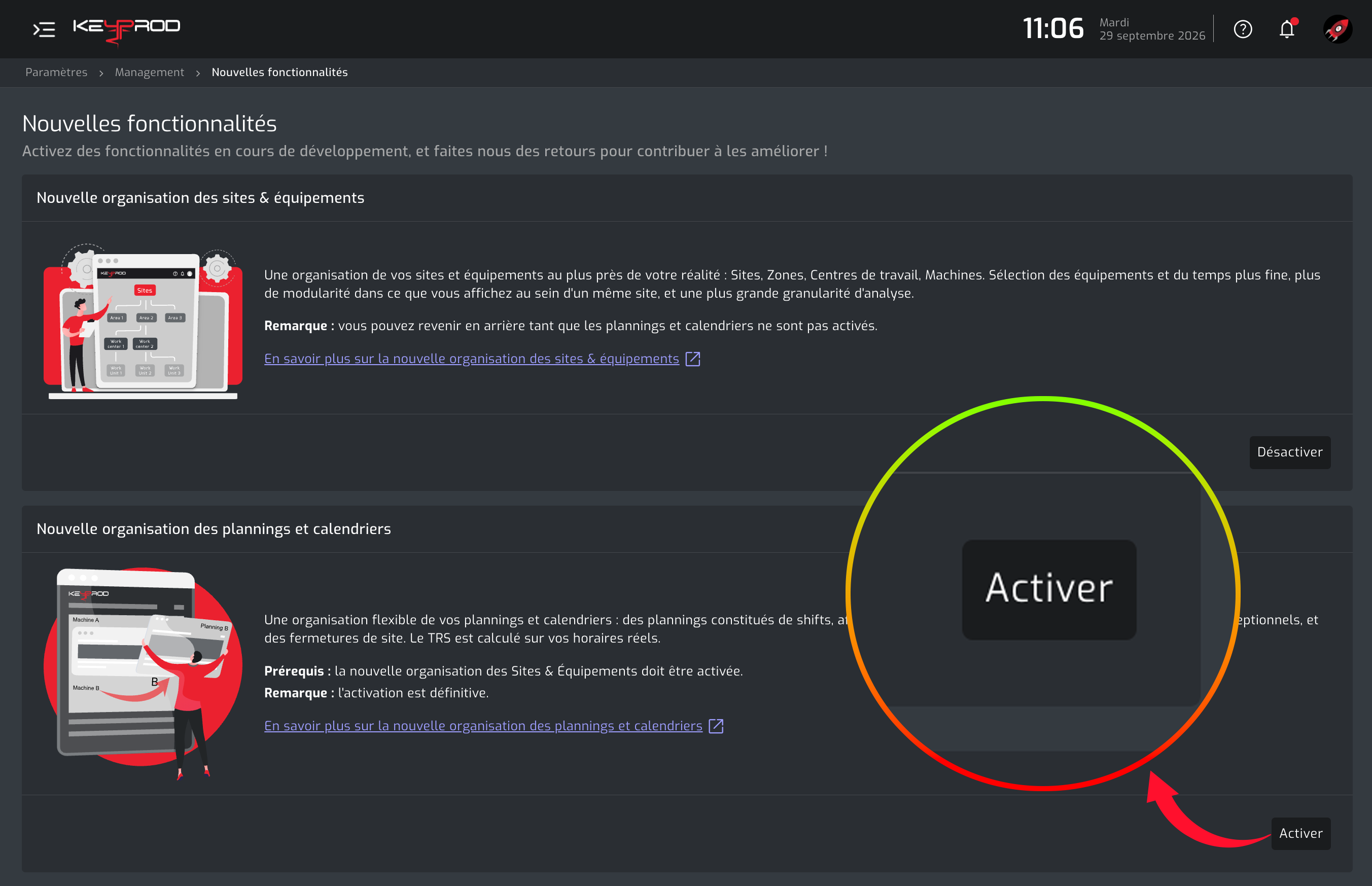This screenshot has height=886, width=1372.
Task: Click the Prérequis note text
Action: tap(503, 671)
